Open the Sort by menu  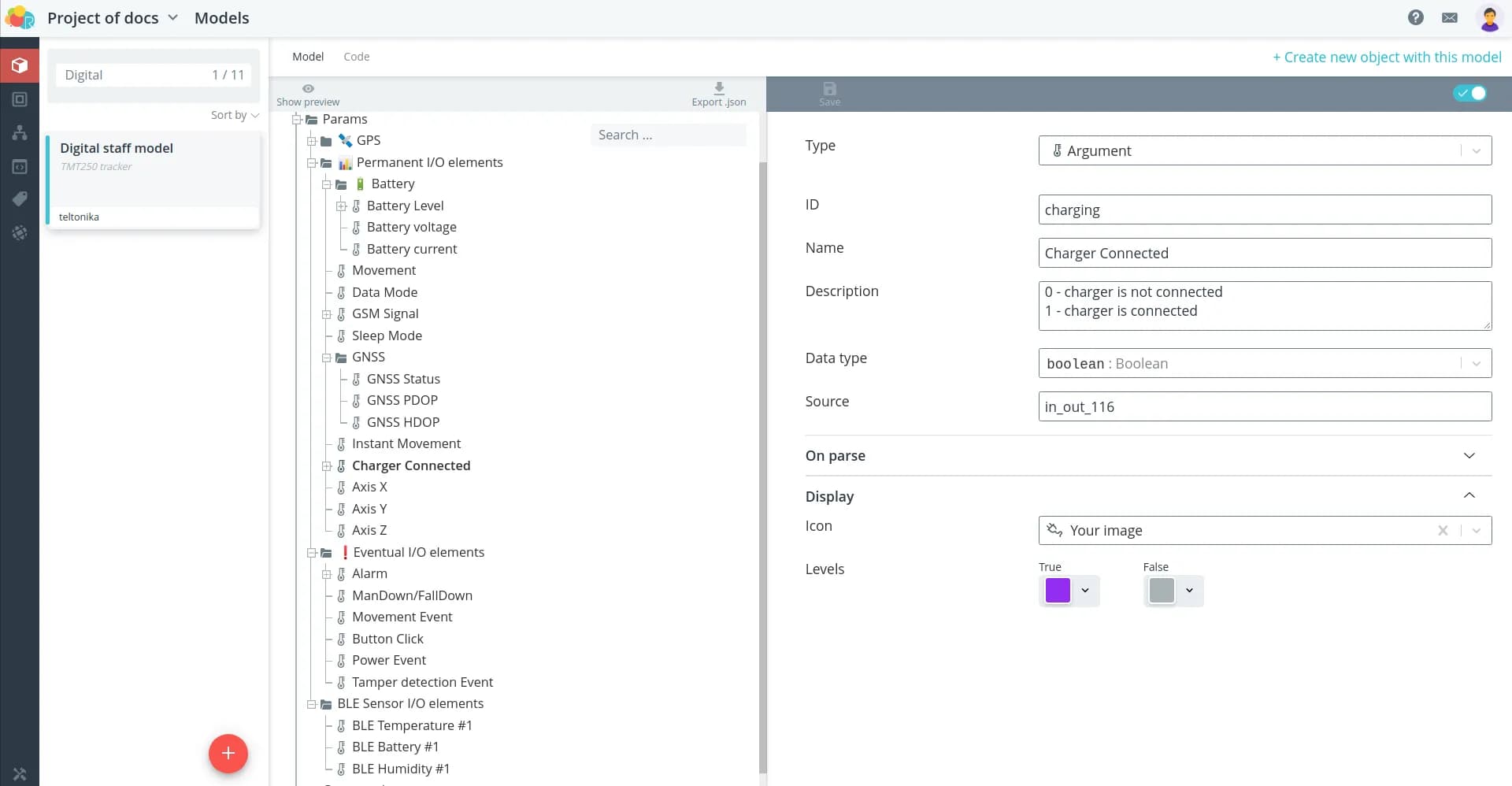point(235,115)
